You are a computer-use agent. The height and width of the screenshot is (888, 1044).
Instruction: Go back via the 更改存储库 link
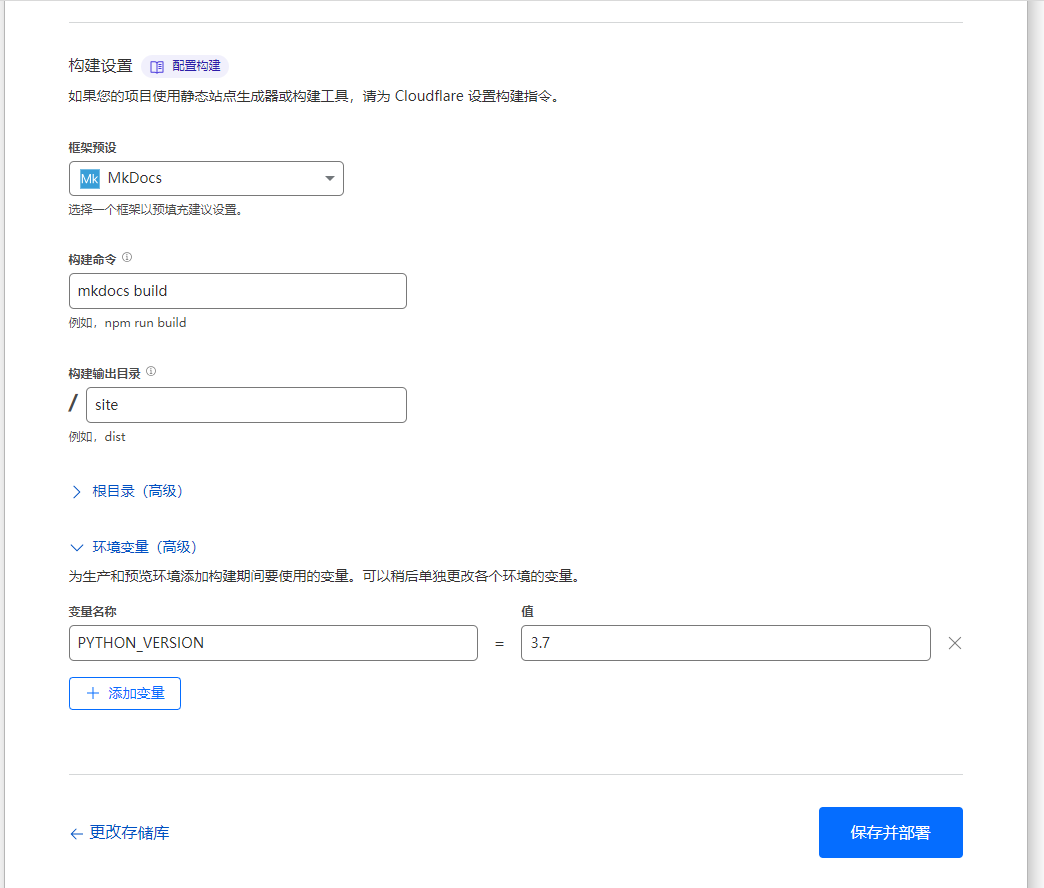point(129,832)
